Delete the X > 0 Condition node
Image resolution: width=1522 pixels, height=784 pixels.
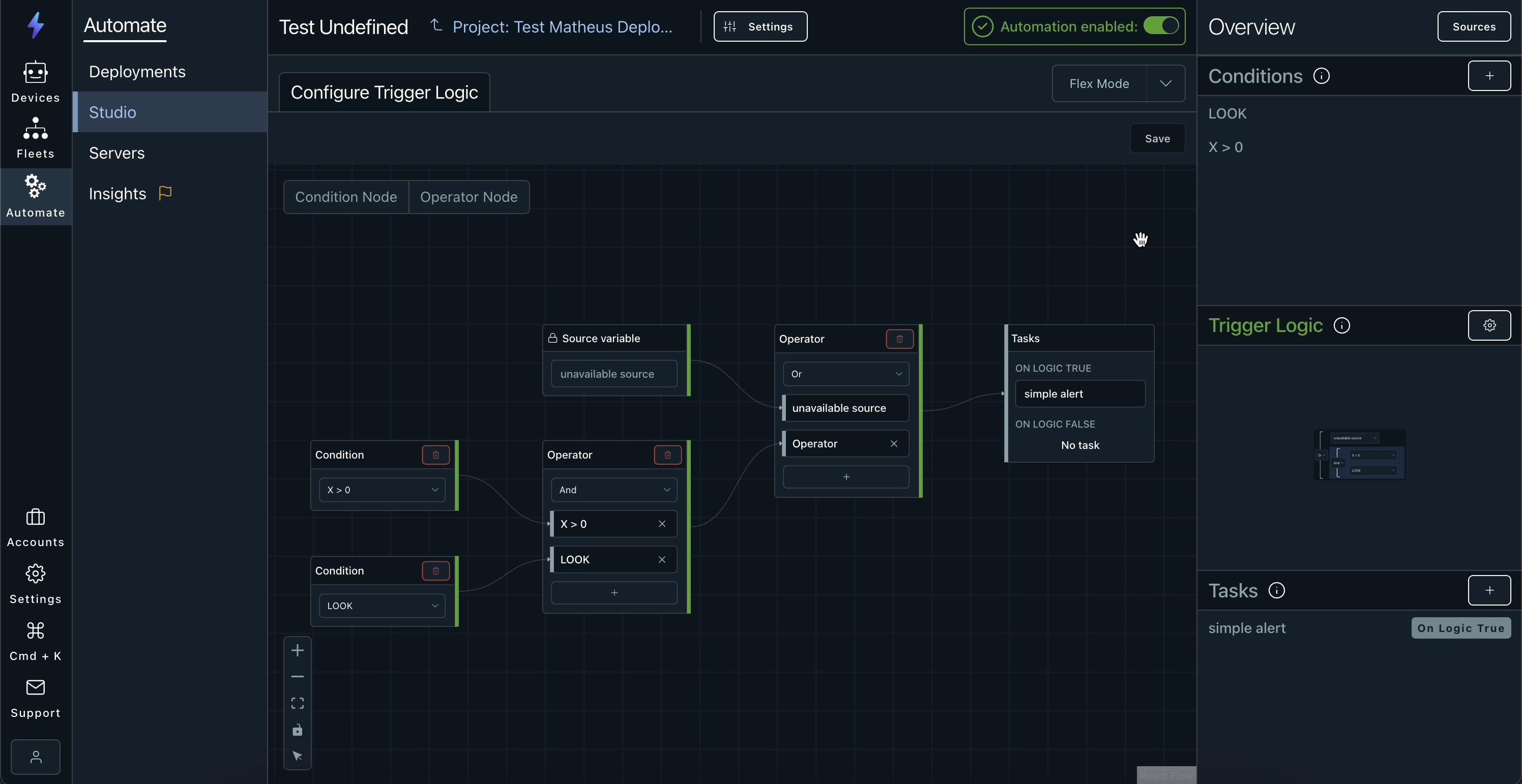tap(435, 455)
